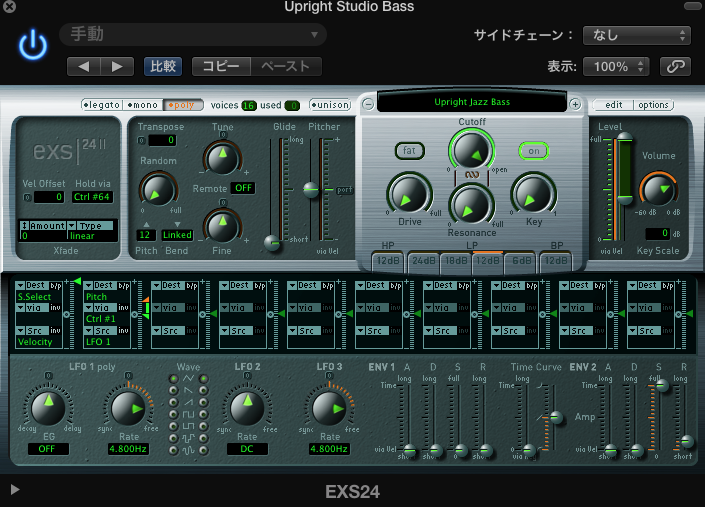The image size is (705, 507).
Task: Toggle the filter on button
Action: (x=534, y=151)
